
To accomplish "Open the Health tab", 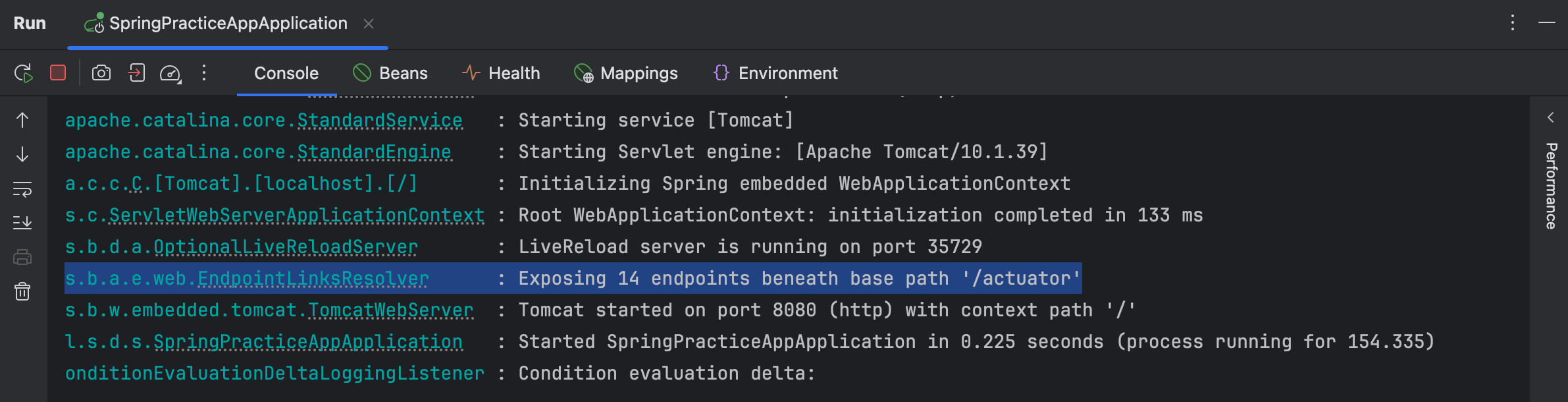I will pyautogui.click(x=501, y=73).
